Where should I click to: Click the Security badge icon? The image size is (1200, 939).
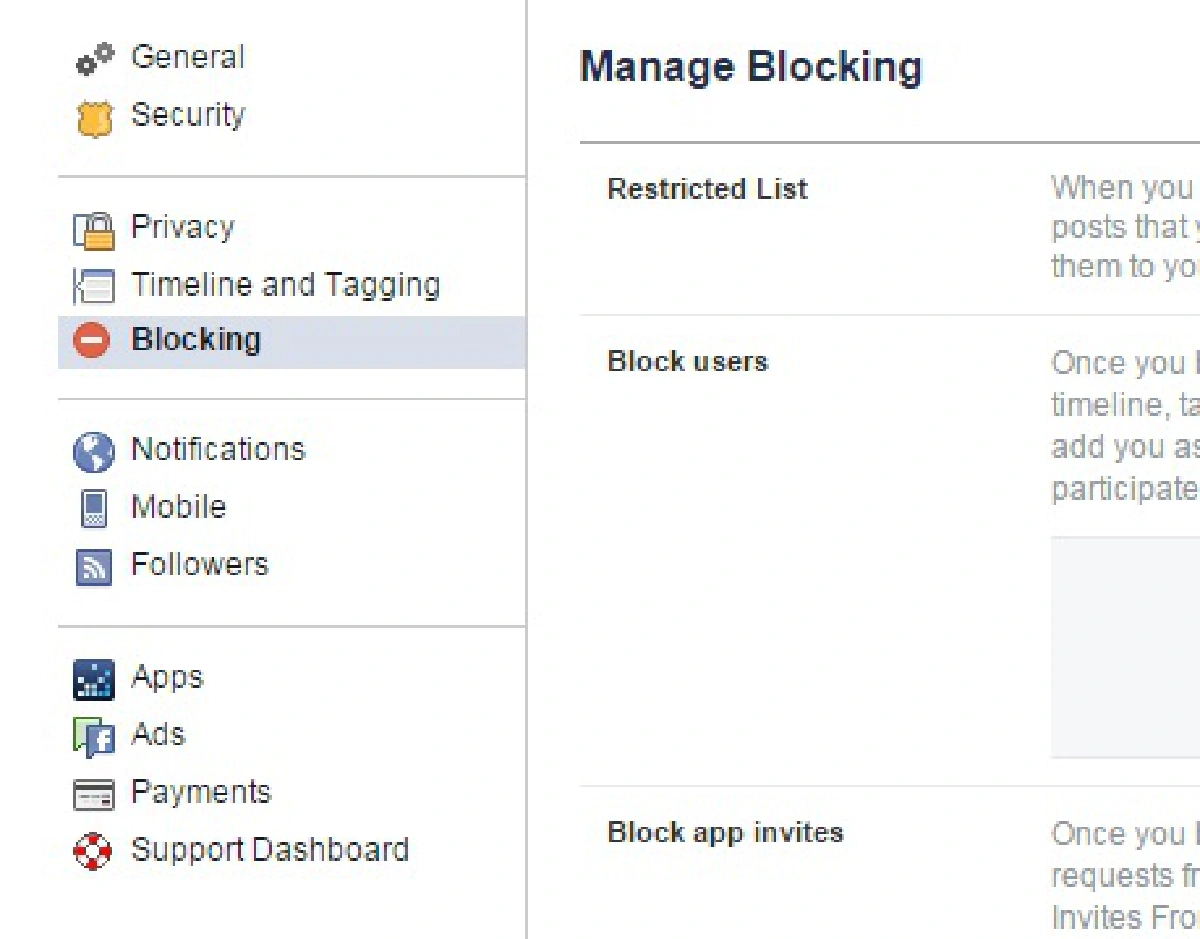[94, 118]
